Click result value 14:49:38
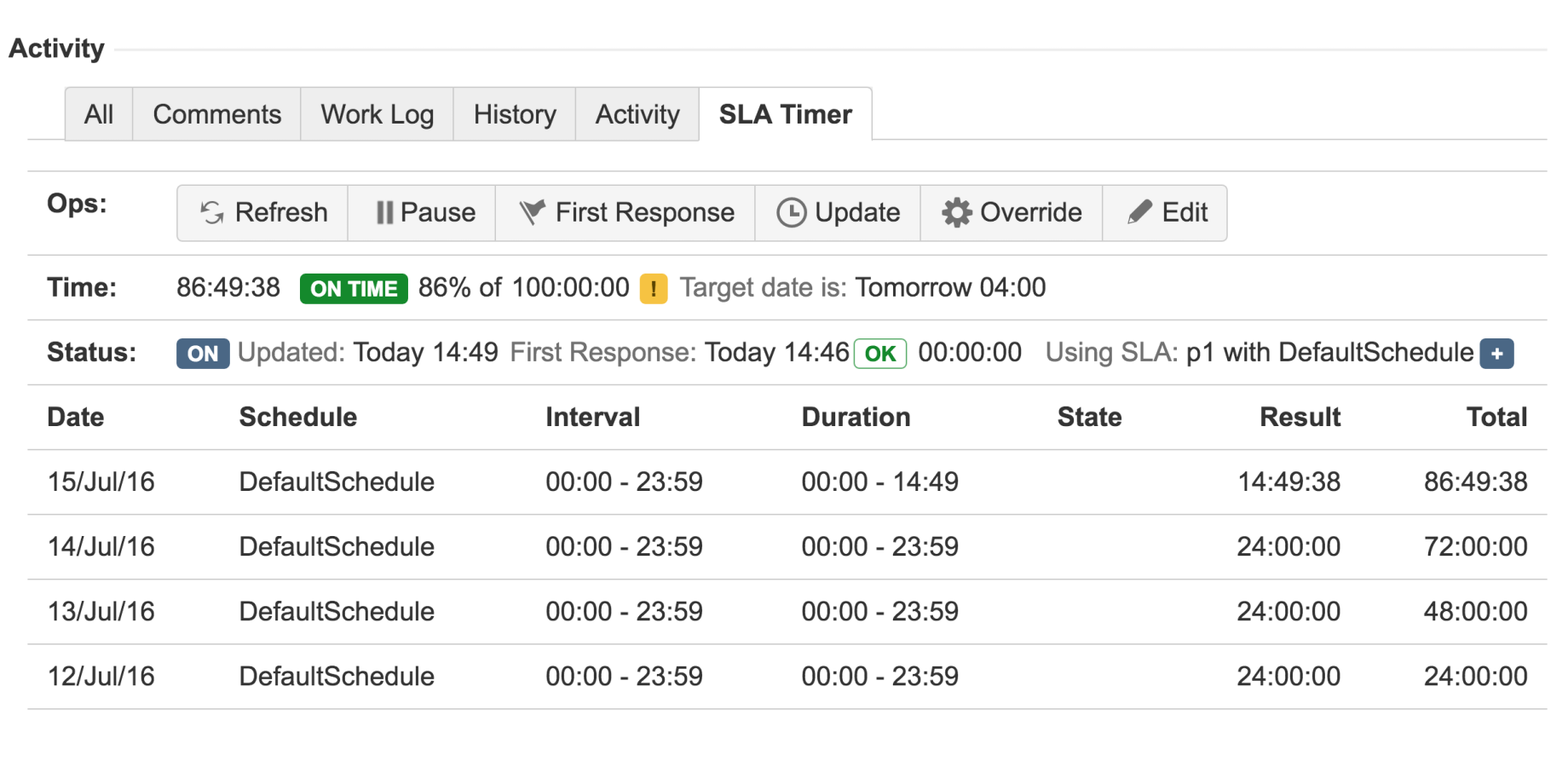The width and height of the screenshot is (1568, 767). click(x=1288, y=482)
